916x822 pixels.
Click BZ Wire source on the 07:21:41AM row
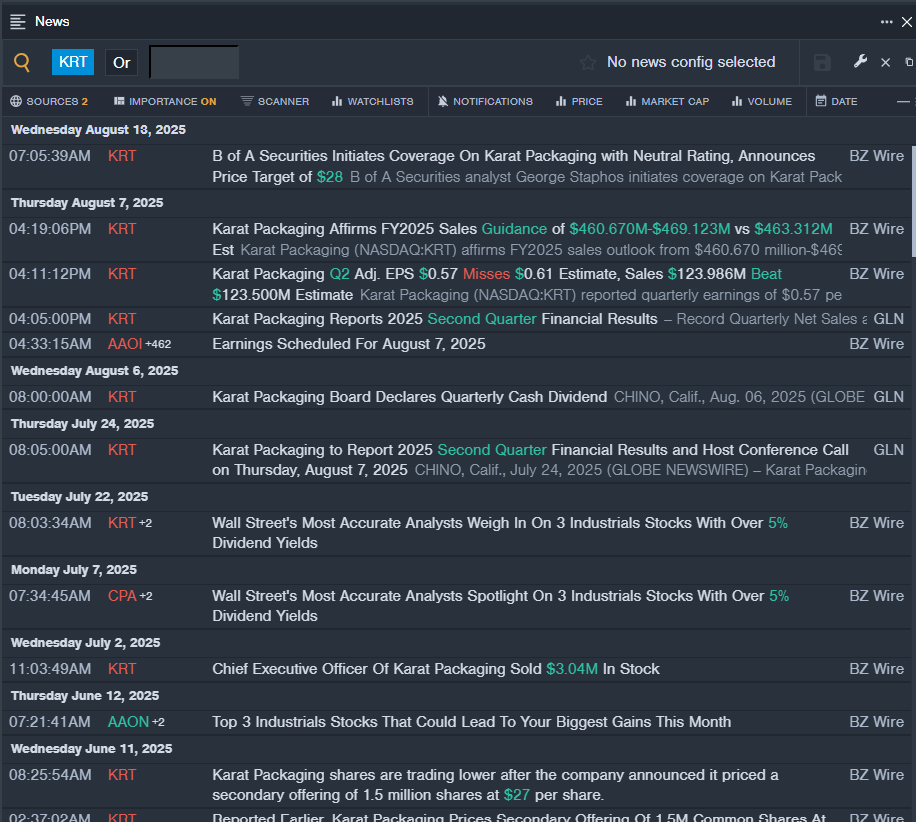[x=877, y=722]
